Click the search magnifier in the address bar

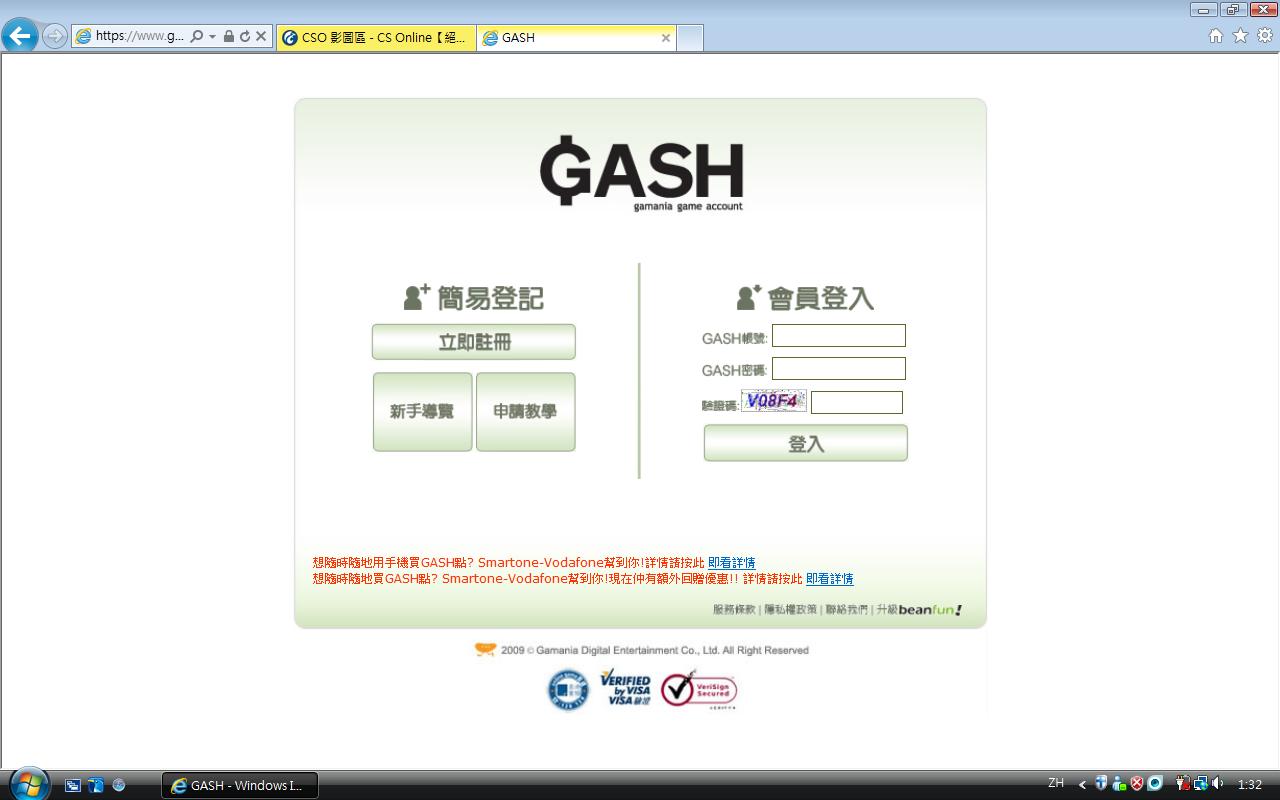[x=196, y=37]
